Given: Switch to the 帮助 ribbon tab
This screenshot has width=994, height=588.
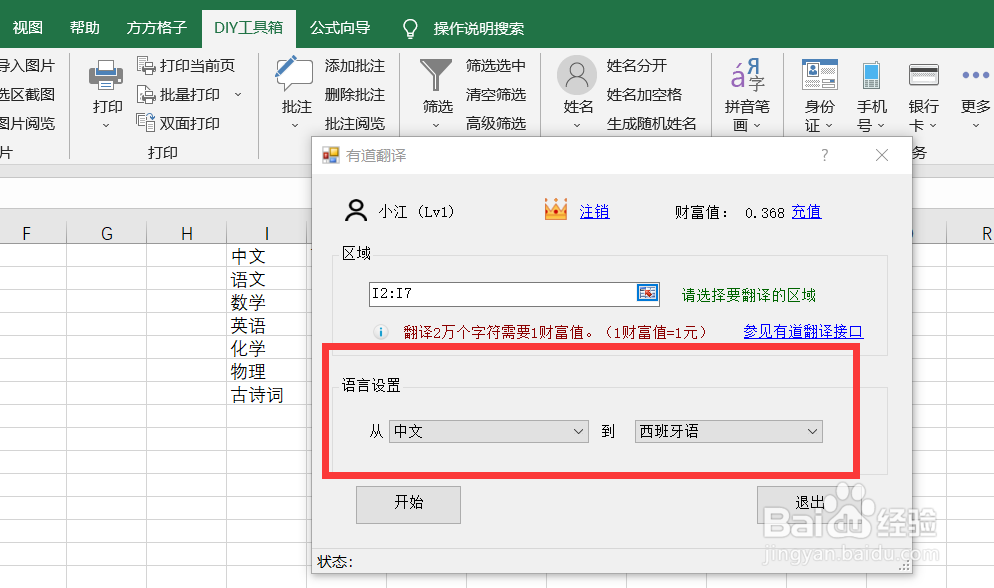Looking at the screenshot, I should click(84, 28).
